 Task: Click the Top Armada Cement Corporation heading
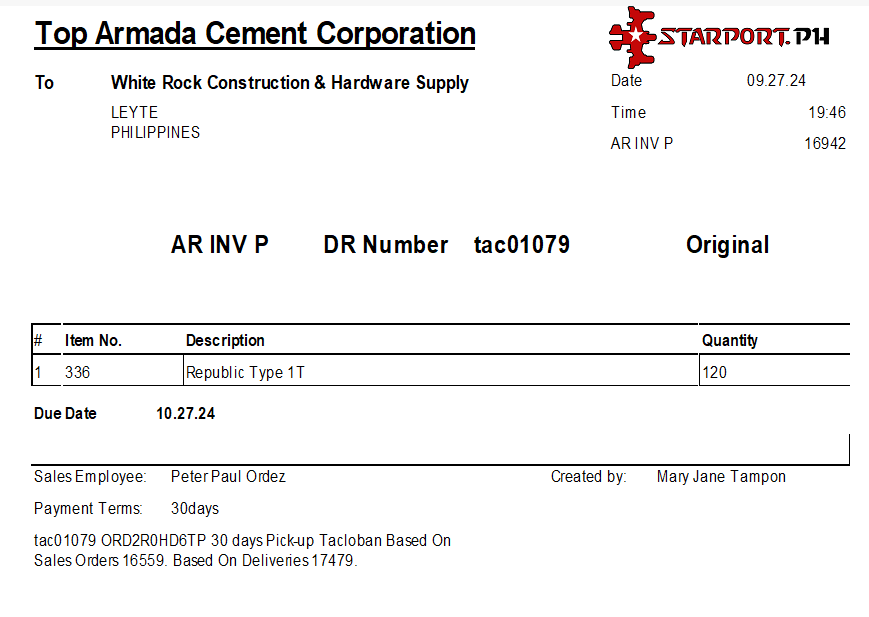[x=255, y=33]
